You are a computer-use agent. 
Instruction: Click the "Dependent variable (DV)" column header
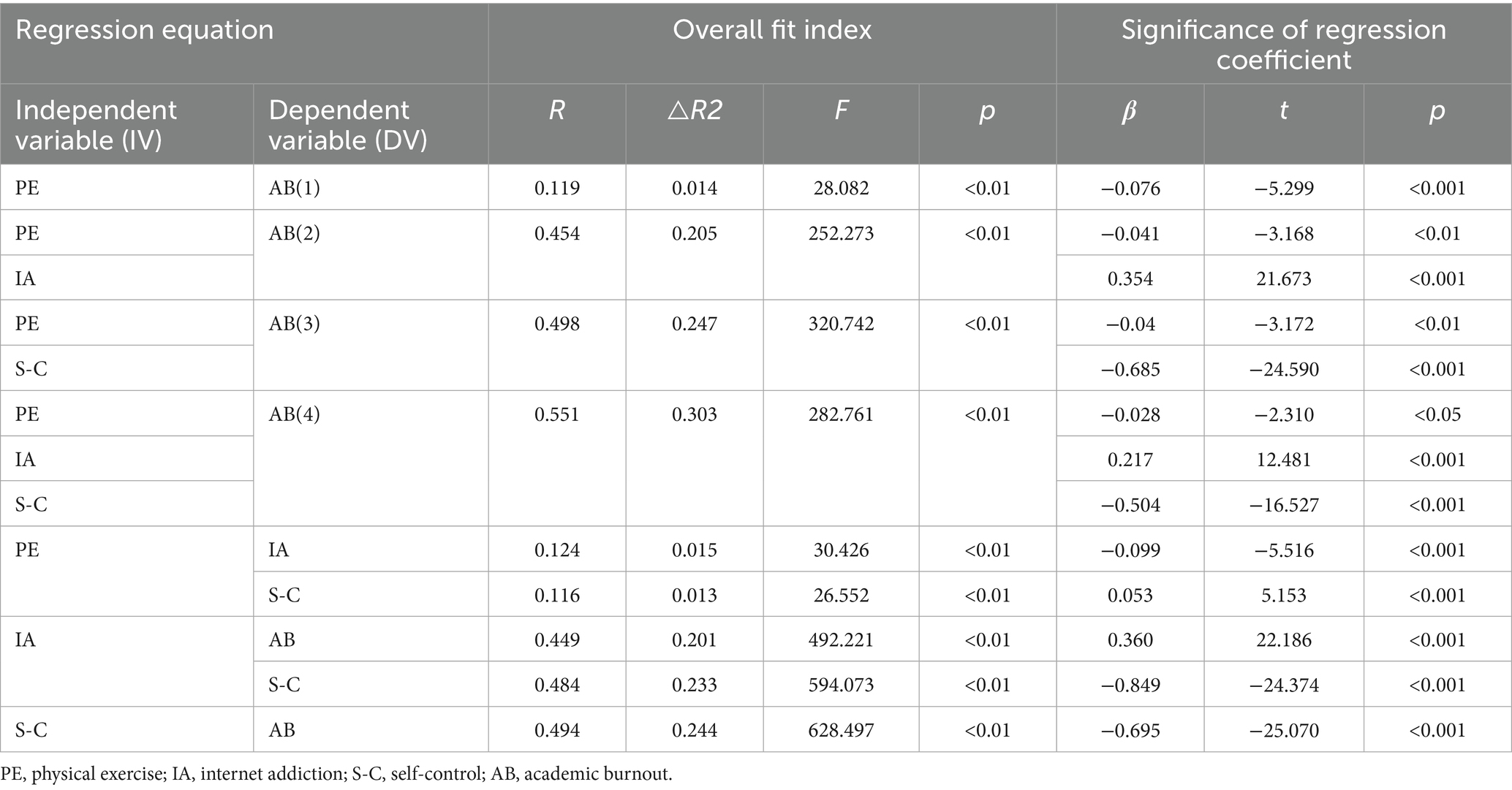coord(348,124)
